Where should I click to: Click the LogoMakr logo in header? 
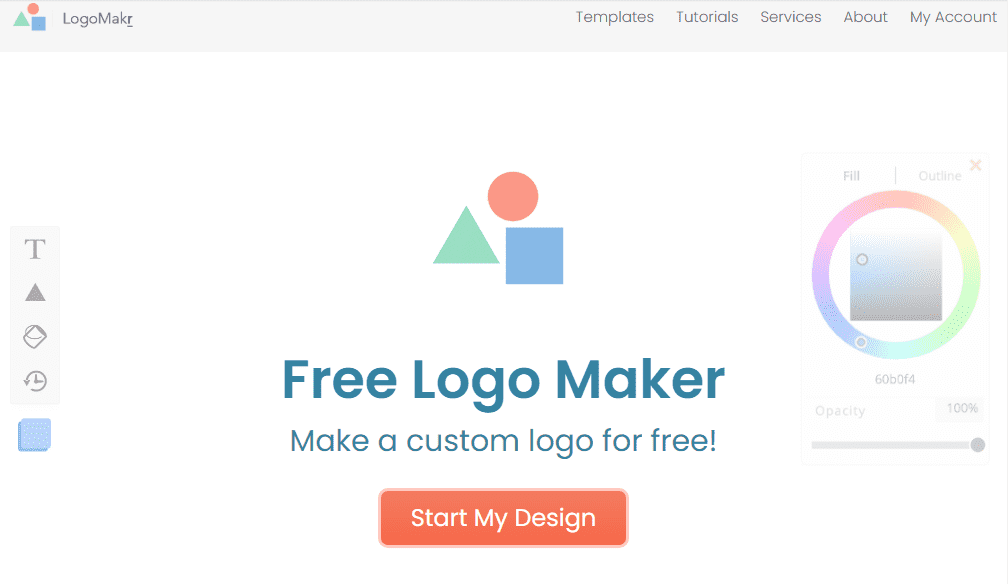pos(73,17)
